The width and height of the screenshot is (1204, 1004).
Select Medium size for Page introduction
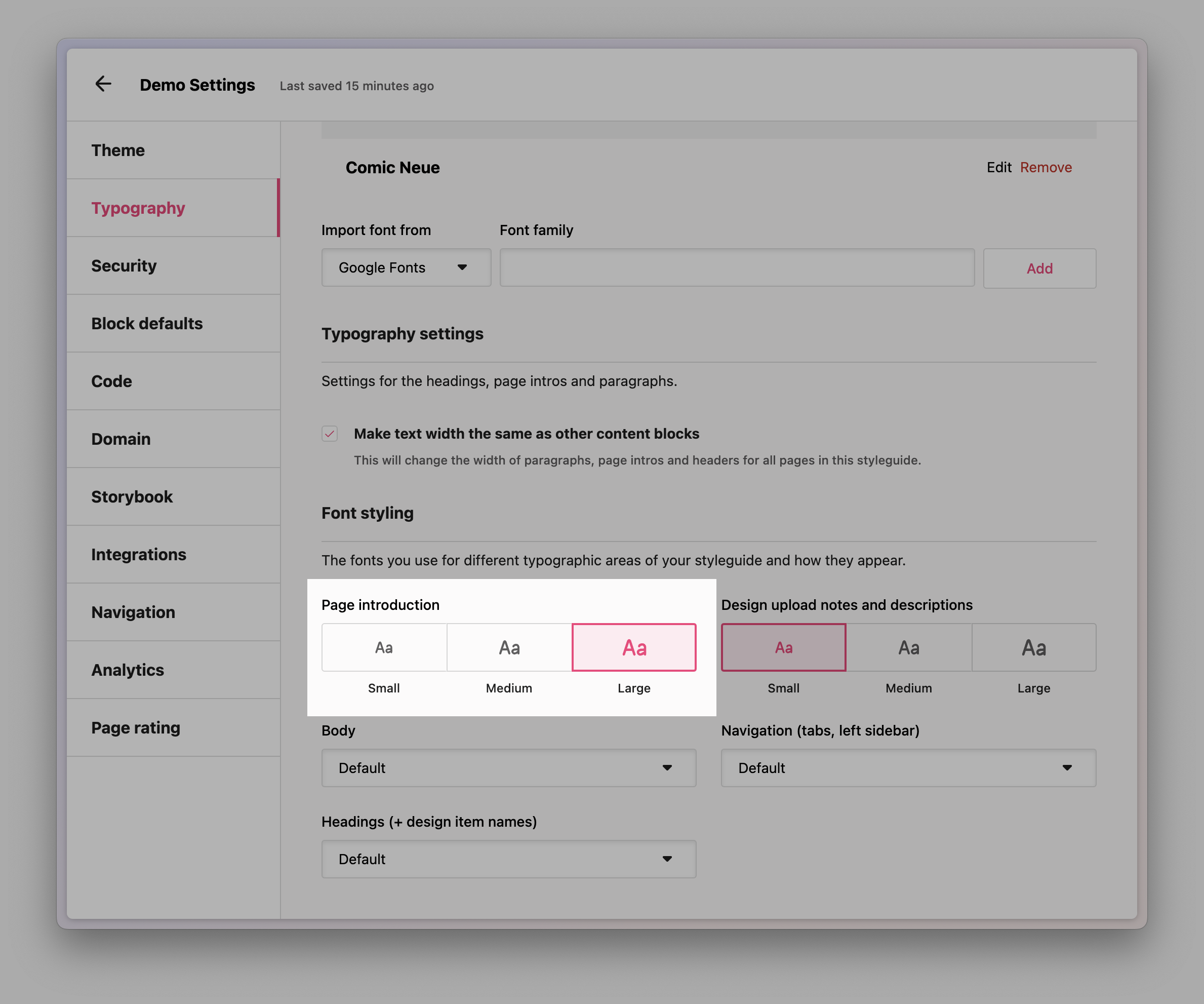coord(508,647)
